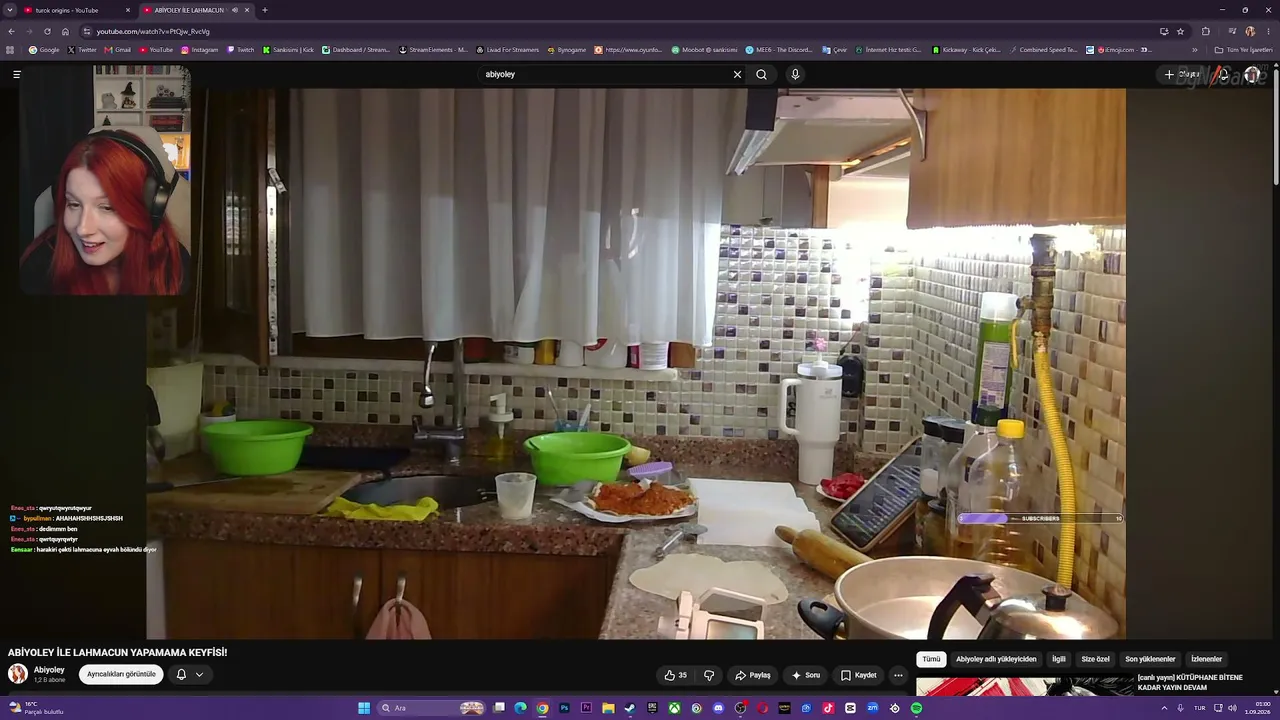1280x720 pixels.
Task: Open the Instagram bookmark
Action: (x=199, y=50)
